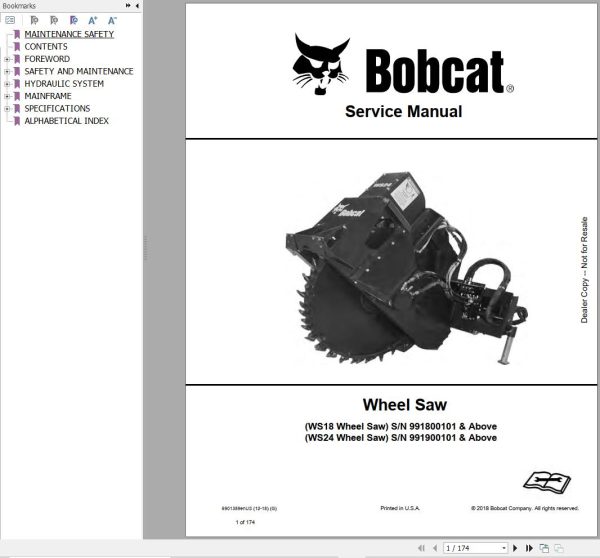Click the Bobcat logo on the page
The width and height of the screenshot is (600, 558).
403,65
